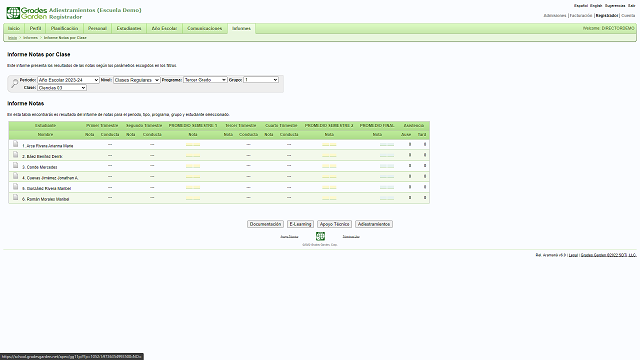Click the Grades Garden logo
This screenshot has width=640, height=360.
coord(27,13)
